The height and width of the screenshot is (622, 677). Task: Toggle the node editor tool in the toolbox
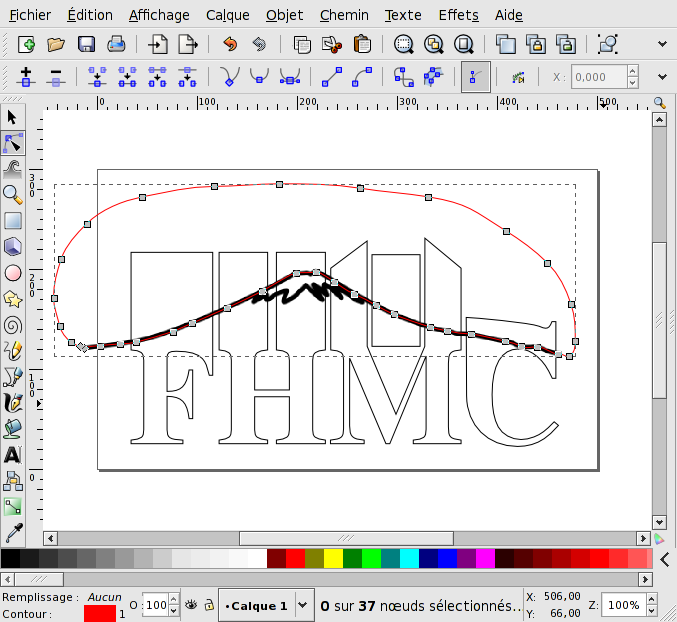click(13, 143)
